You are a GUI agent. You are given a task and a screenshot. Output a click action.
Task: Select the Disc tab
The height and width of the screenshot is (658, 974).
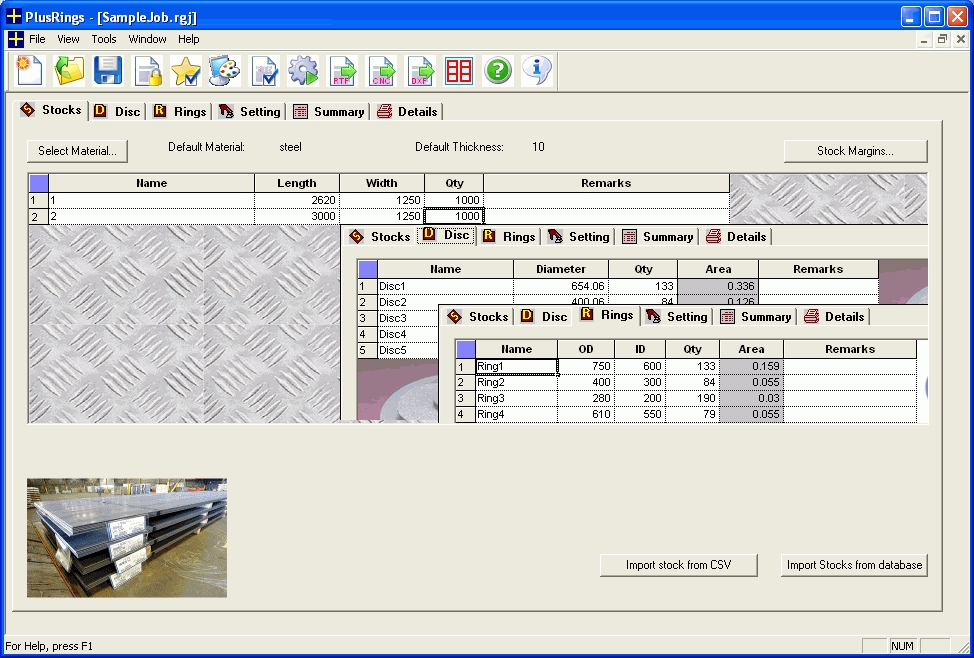point(446,236)
